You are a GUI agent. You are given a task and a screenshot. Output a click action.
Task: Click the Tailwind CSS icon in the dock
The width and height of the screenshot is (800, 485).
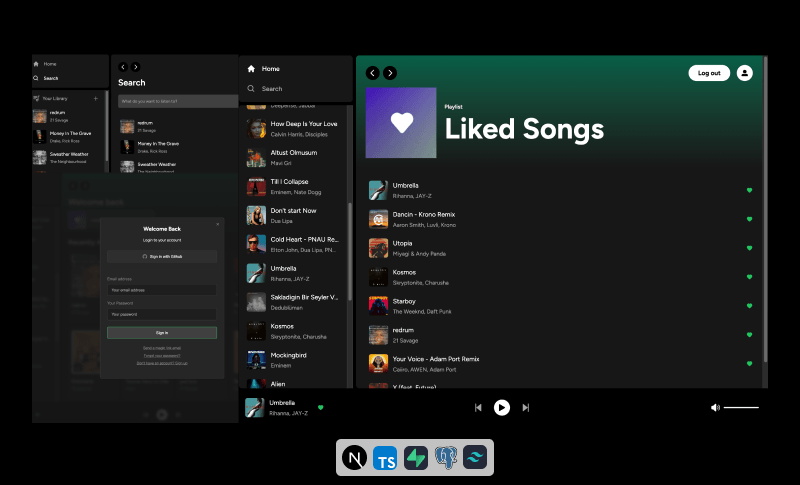pos(475,458)
